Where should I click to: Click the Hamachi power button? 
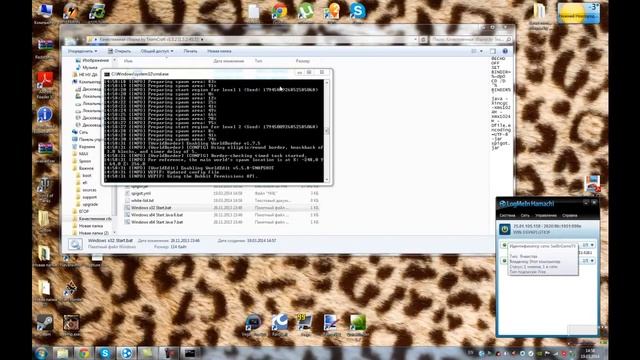pos(505,229)
